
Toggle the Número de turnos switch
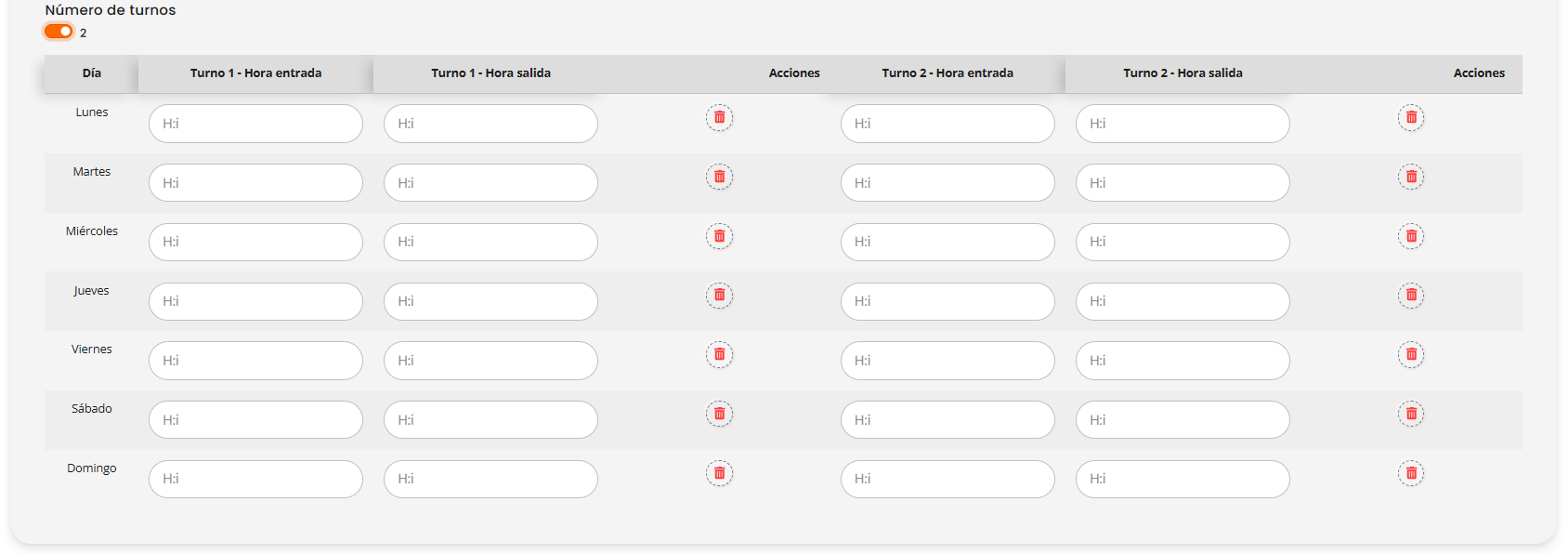tap(59, 32)
